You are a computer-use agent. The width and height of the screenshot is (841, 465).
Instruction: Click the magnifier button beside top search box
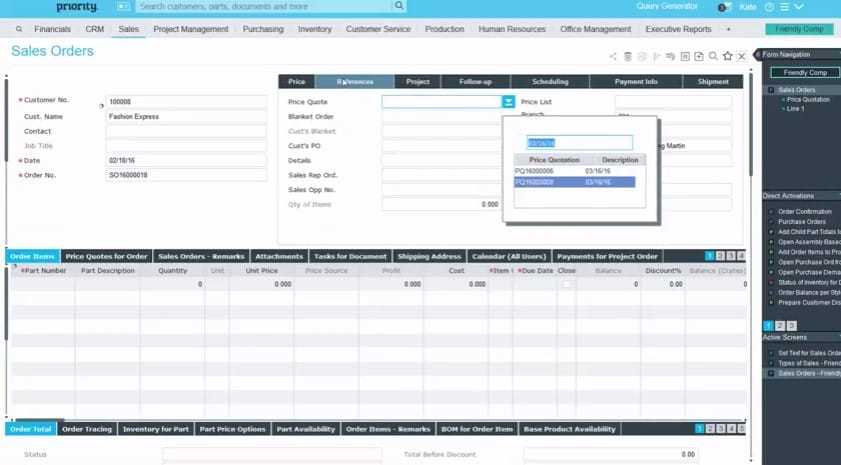coord(399,6)
